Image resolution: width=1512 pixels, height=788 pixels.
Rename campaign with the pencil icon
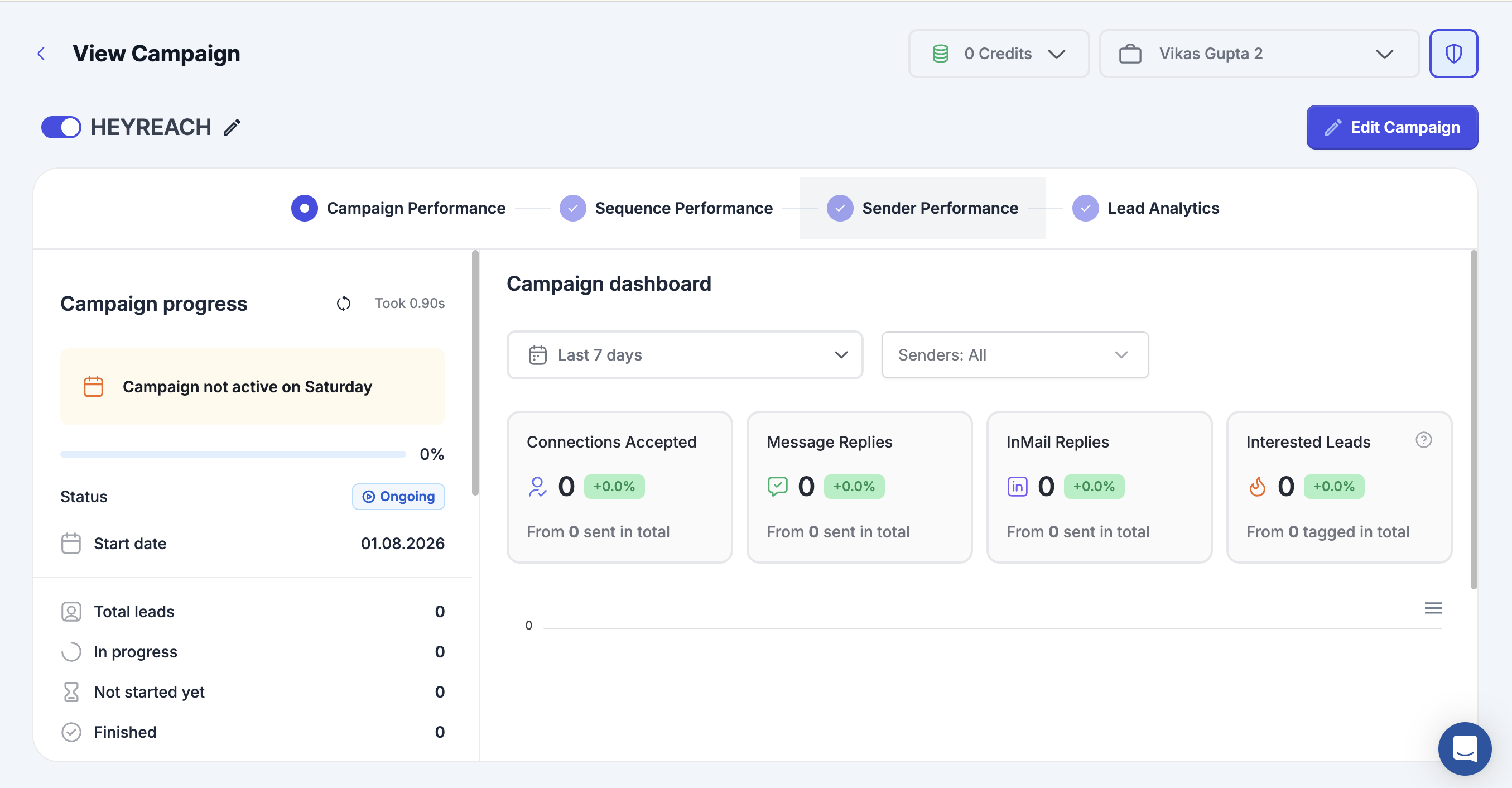233,127
